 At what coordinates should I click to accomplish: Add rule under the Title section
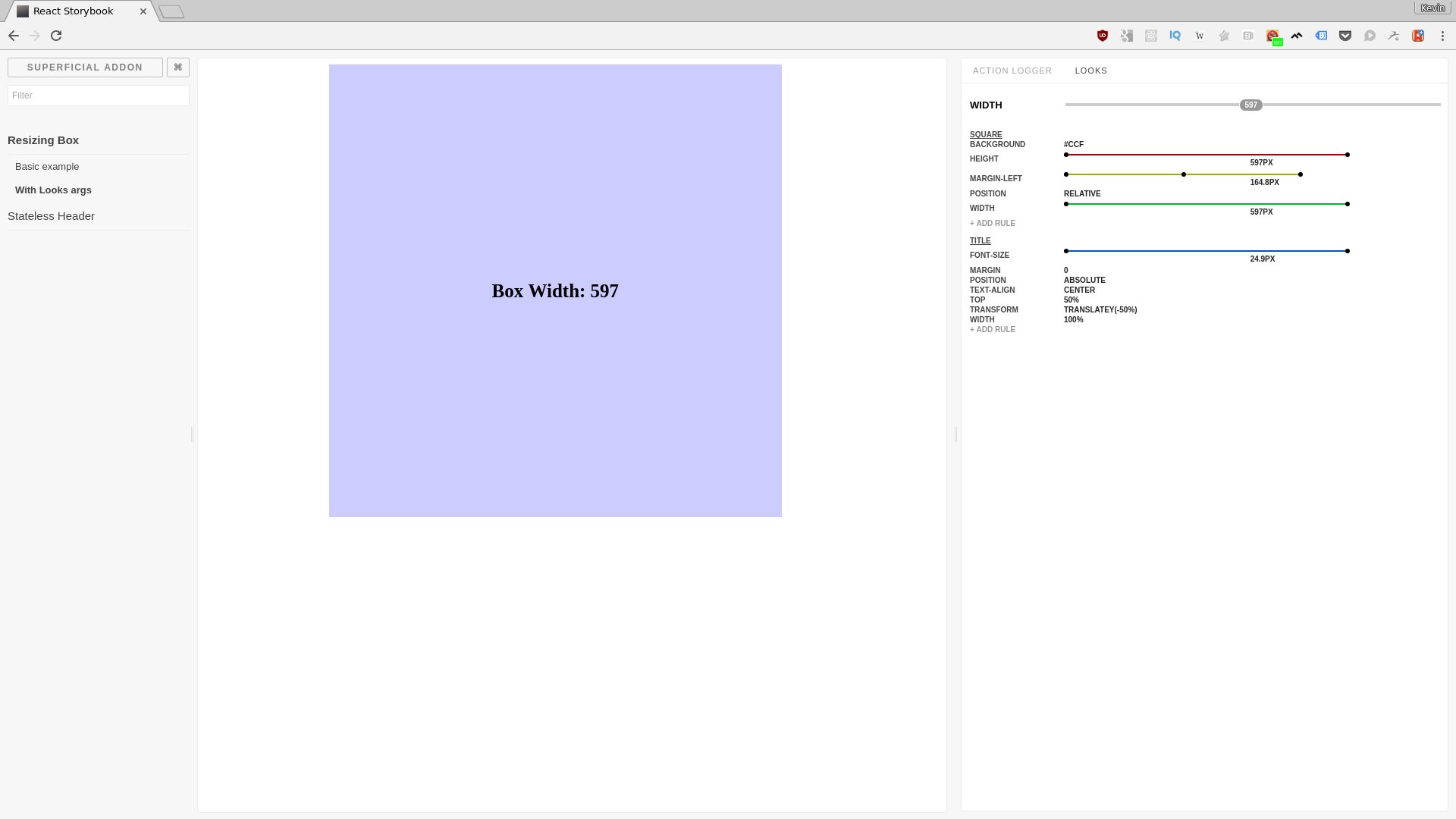992,330
